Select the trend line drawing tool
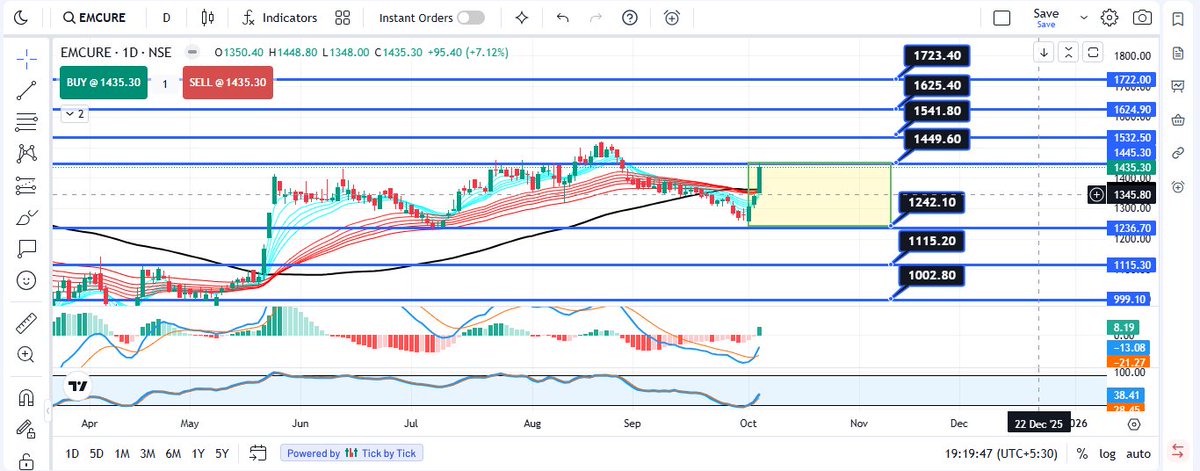The image size is (1200, 471). coord(27,91)
